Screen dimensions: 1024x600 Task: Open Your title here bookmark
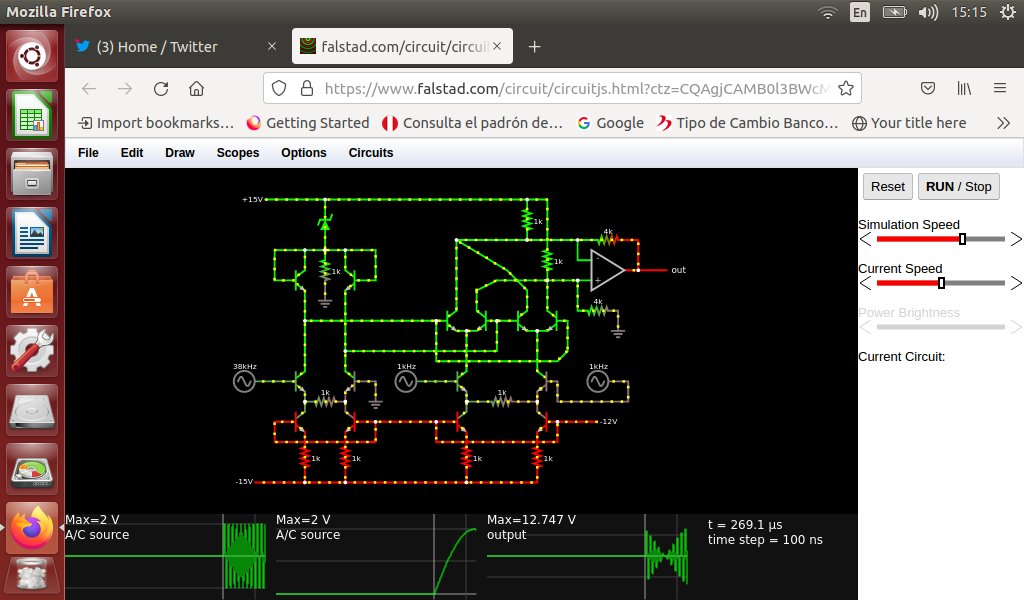coord(909,123)
